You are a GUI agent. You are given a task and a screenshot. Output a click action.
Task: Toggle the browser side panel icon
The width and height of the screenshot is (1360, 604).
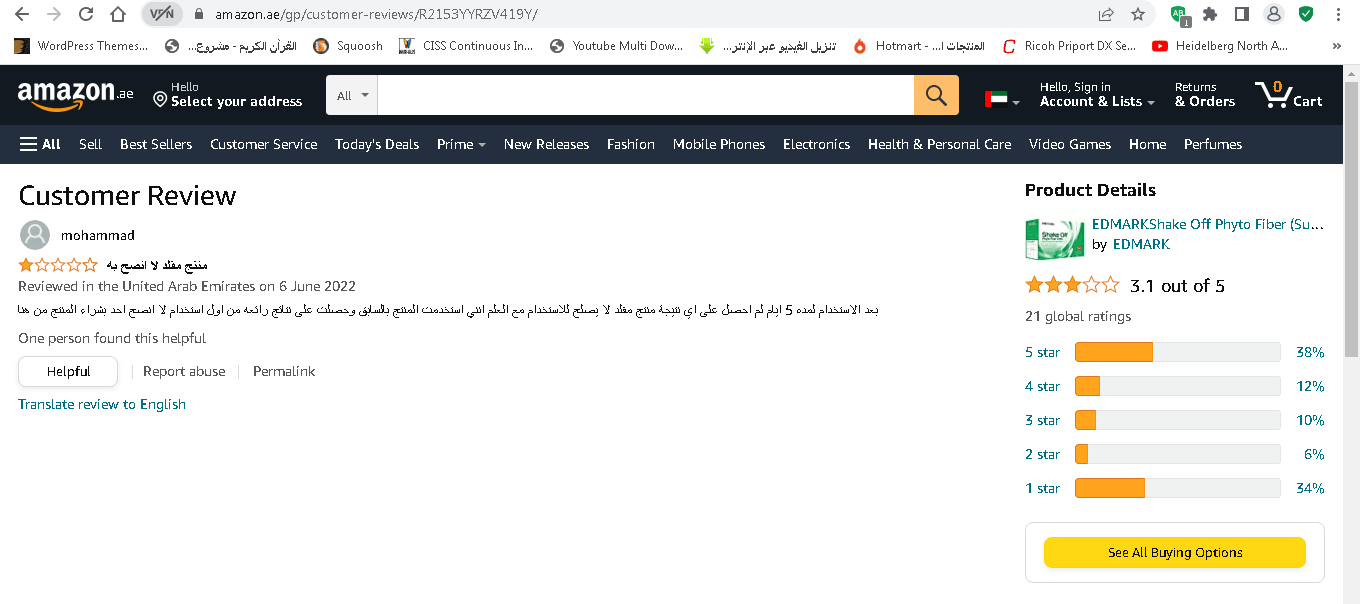click(1242, 15)
